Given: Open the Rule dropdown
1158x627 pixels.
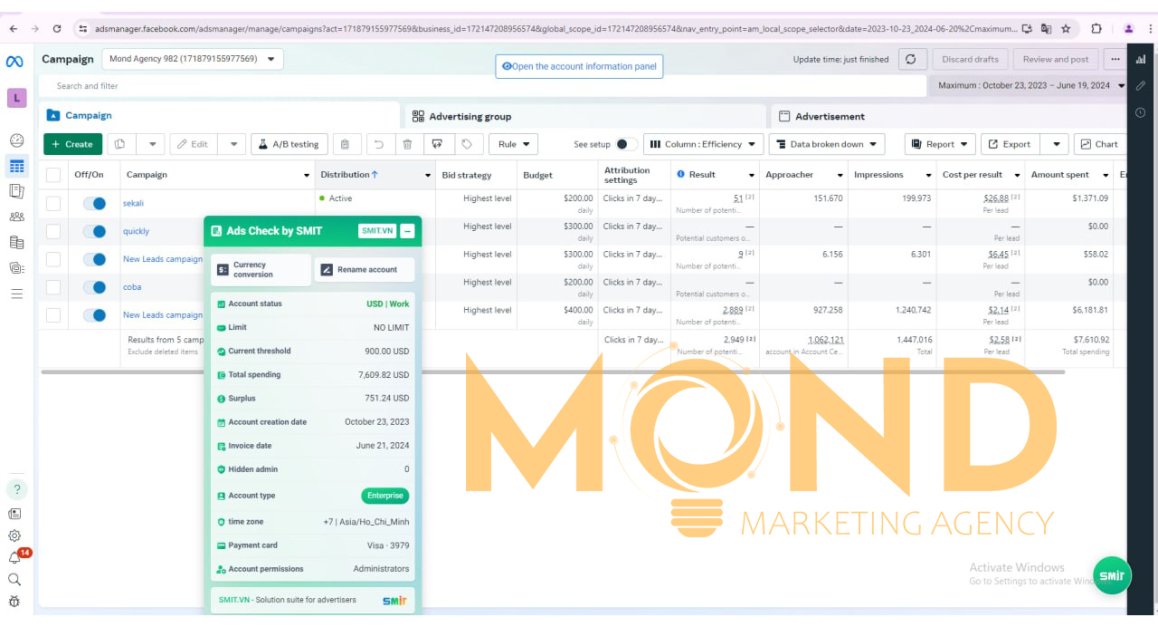Looking at the screenshot, I should coord(513,144).
